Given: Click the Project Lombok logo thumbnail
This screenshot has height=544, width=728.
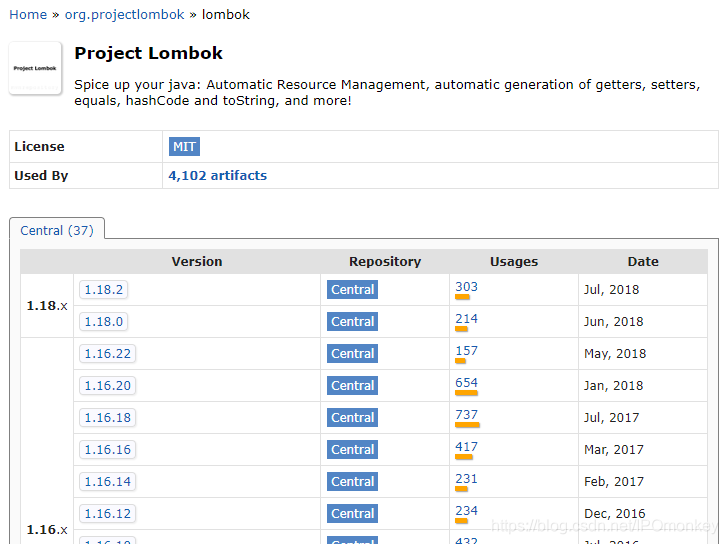Looking at the screenshot, I should (x=35, y=68).
